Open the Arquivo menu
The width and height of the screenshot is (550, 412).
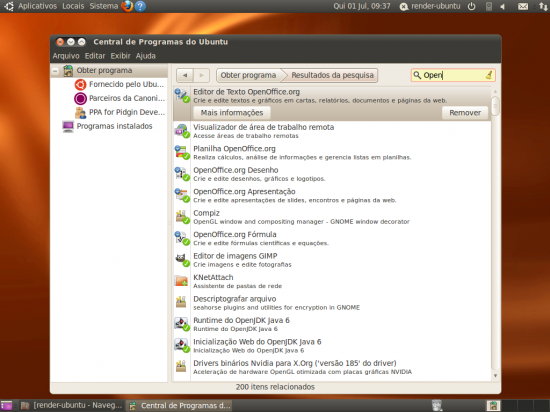(66, 56)
